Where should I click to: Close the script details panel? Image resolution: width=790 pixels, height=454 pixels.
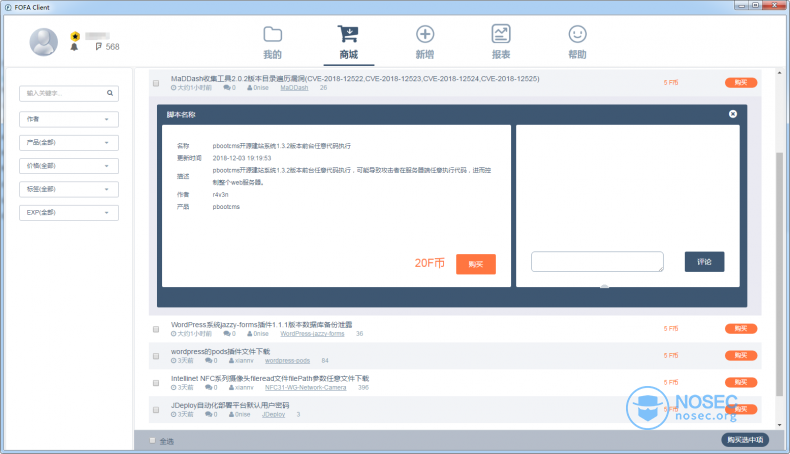733,114
